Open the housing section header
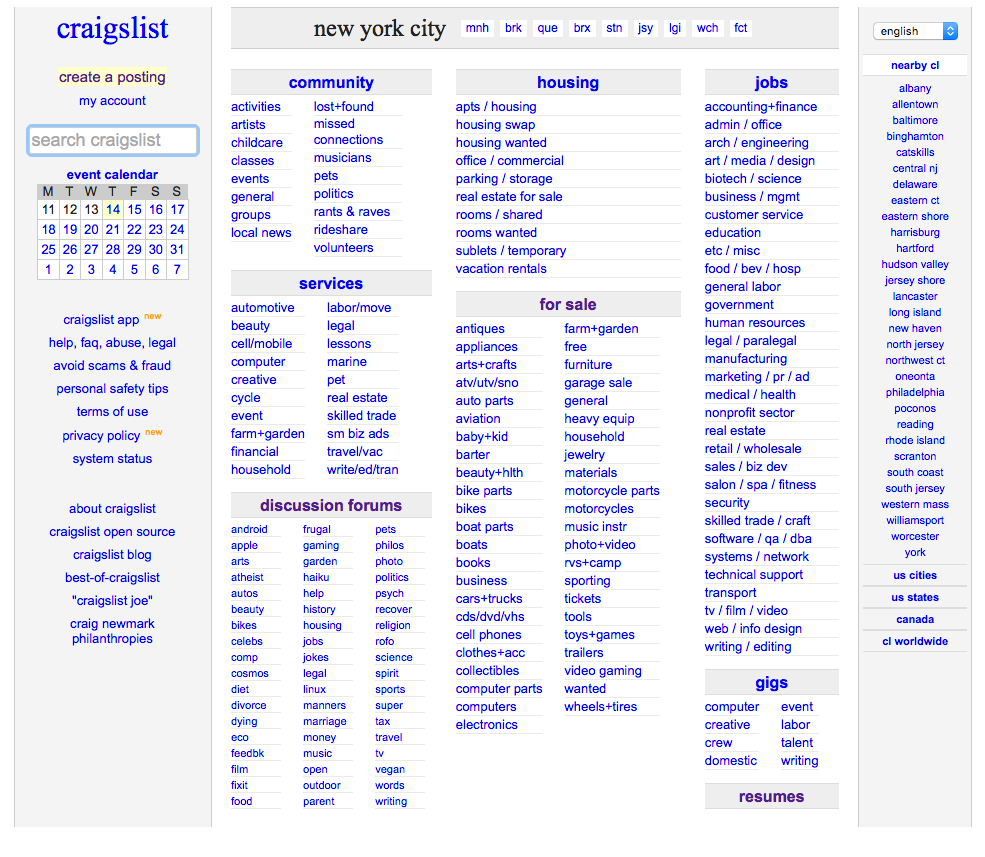This screenshot has width=985, height=857. coord(568,82)
